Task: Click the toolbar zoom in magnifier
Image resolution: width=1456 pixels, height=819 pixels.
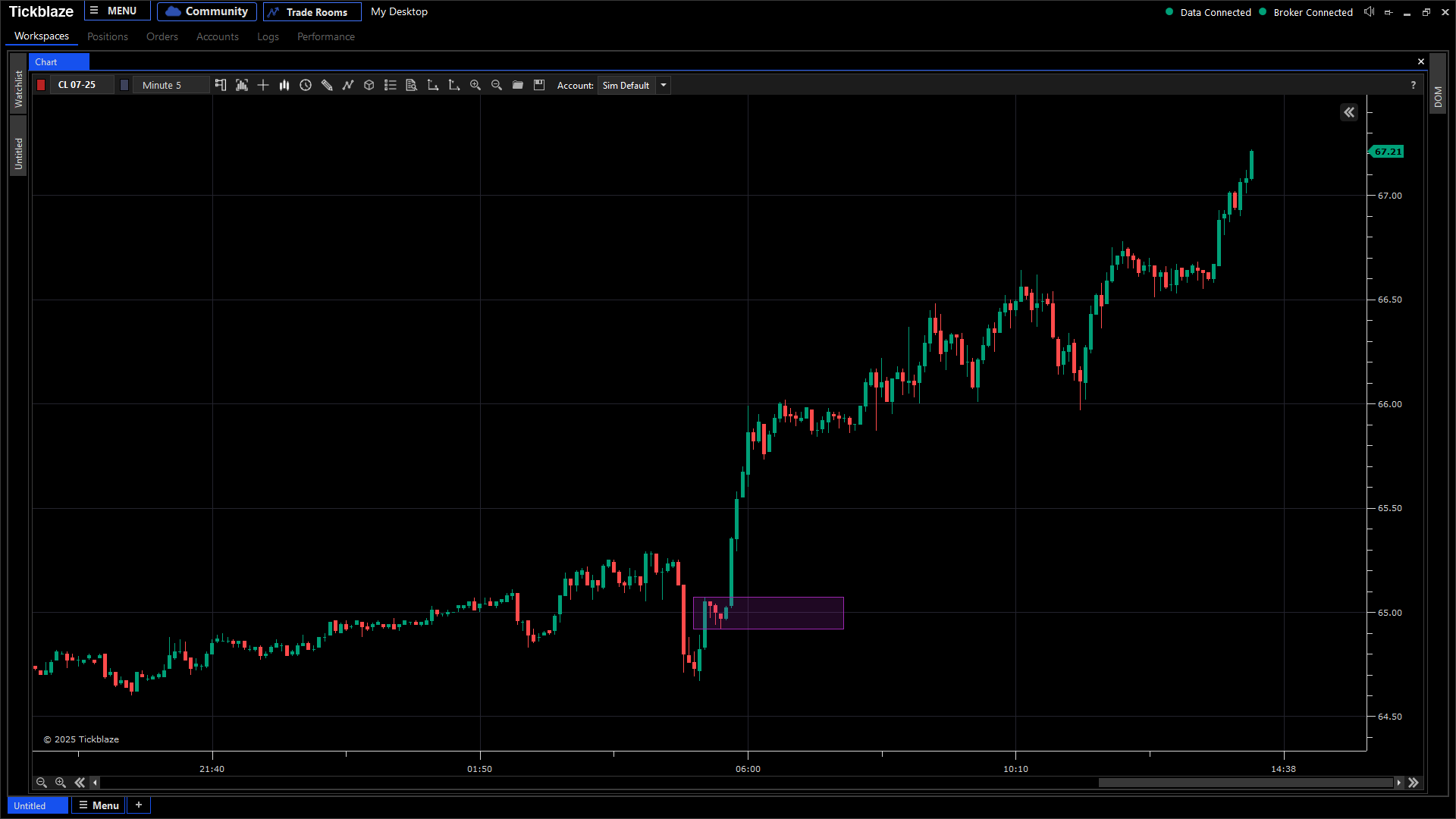Action: pos(475,85)
